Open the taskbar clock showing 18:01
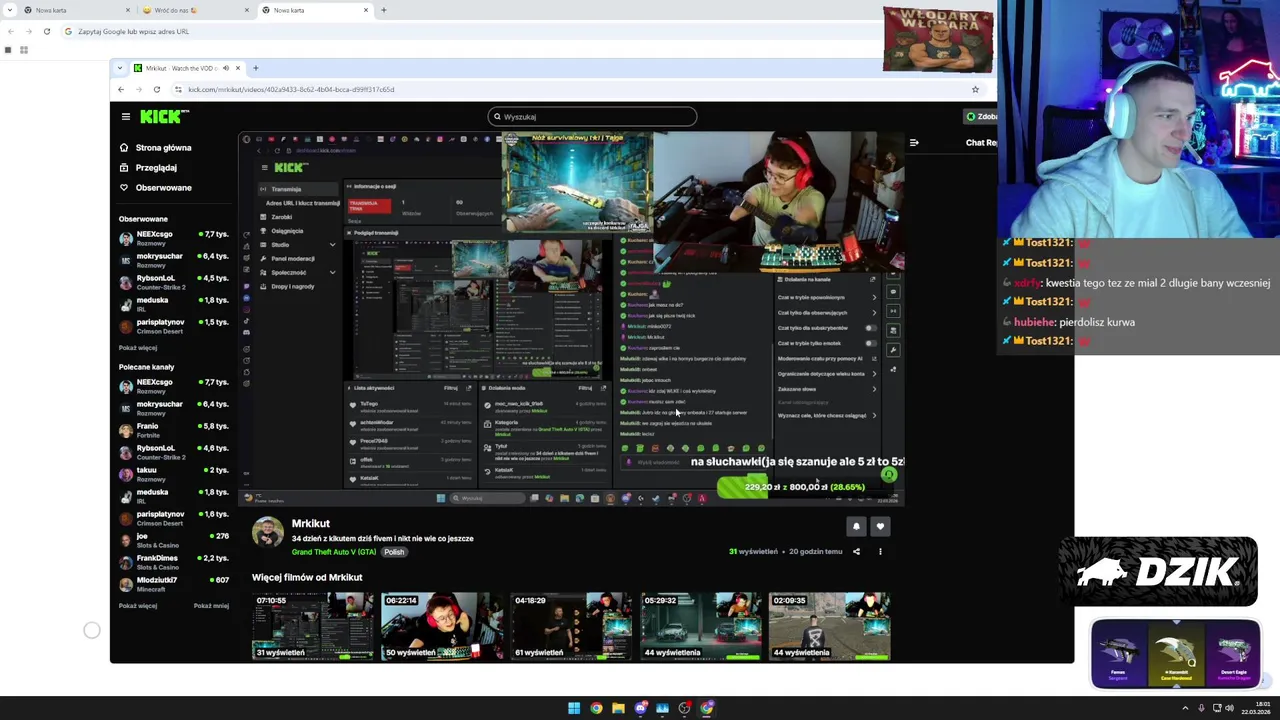Image resolution: width=1280 pixels, height=720 pixels. tap(1256, 708)
